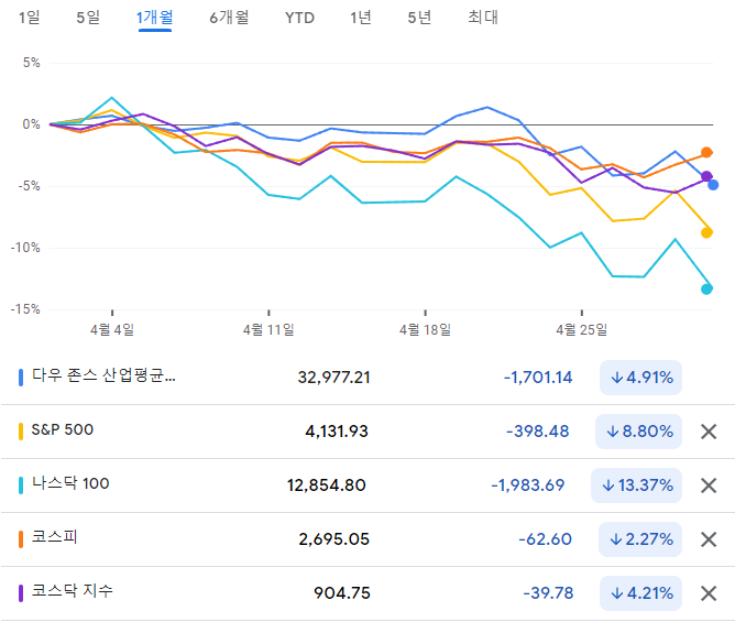View the 최대 range tab

[483, 18]
